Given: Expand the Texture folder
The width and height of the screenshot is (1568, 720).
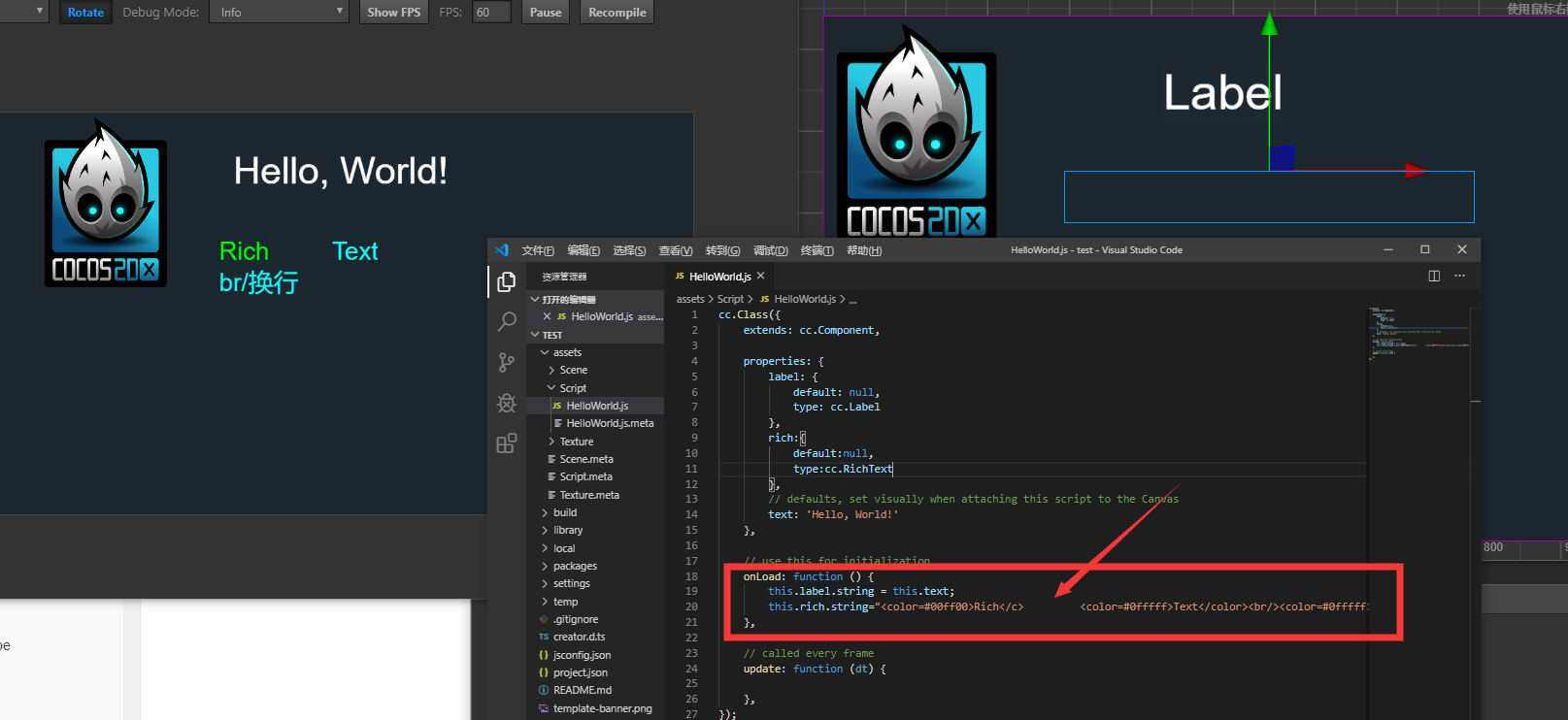Looking at the screenshot, I should point(551,442).
